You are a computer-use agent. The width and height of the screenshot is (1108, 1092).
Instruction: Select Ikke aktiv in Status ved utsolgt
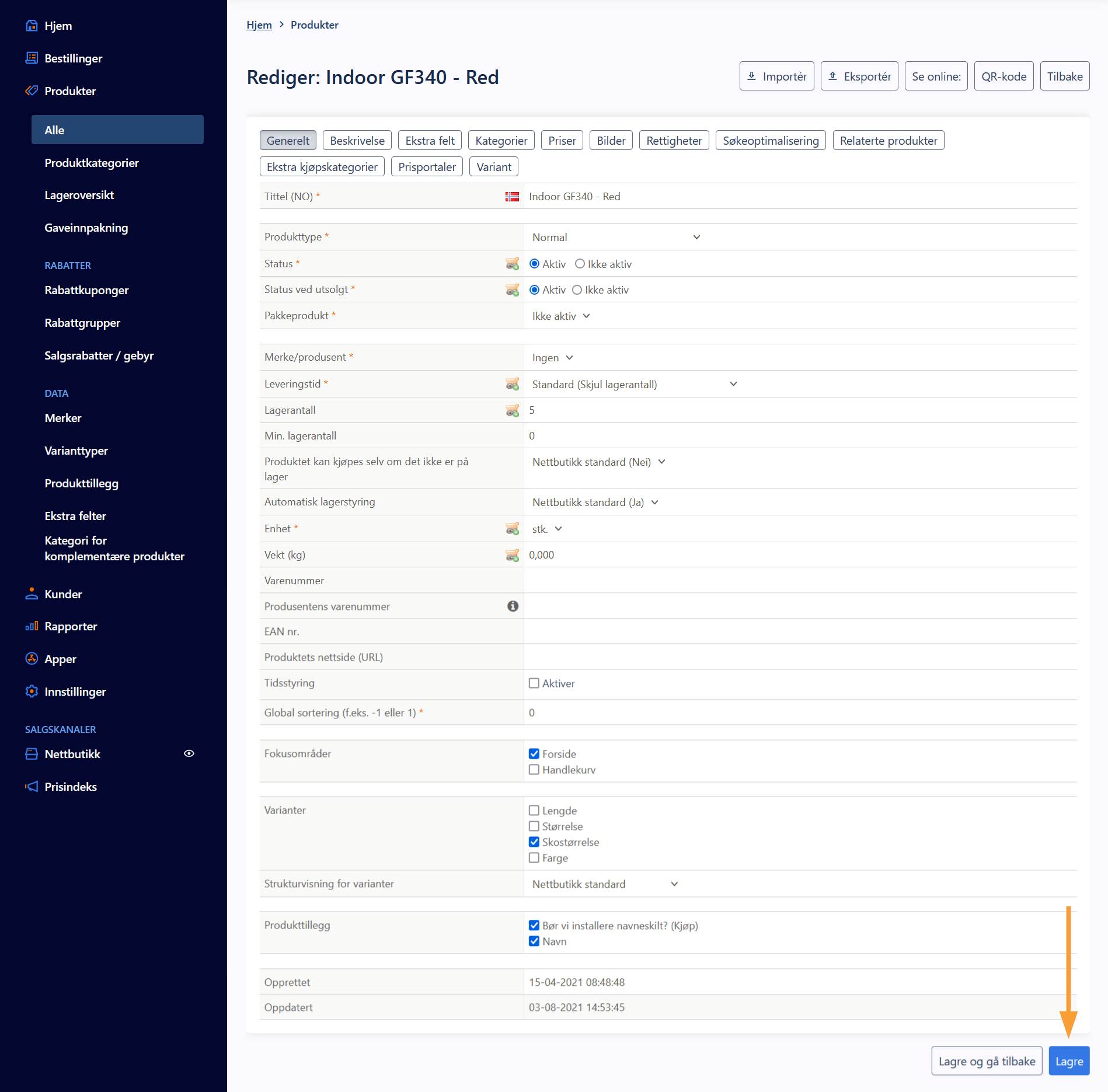577,290
